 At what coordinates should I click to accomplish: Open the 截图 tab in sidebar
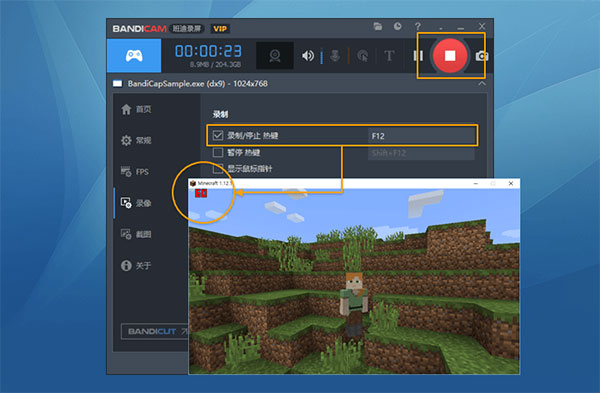(136, 234)
